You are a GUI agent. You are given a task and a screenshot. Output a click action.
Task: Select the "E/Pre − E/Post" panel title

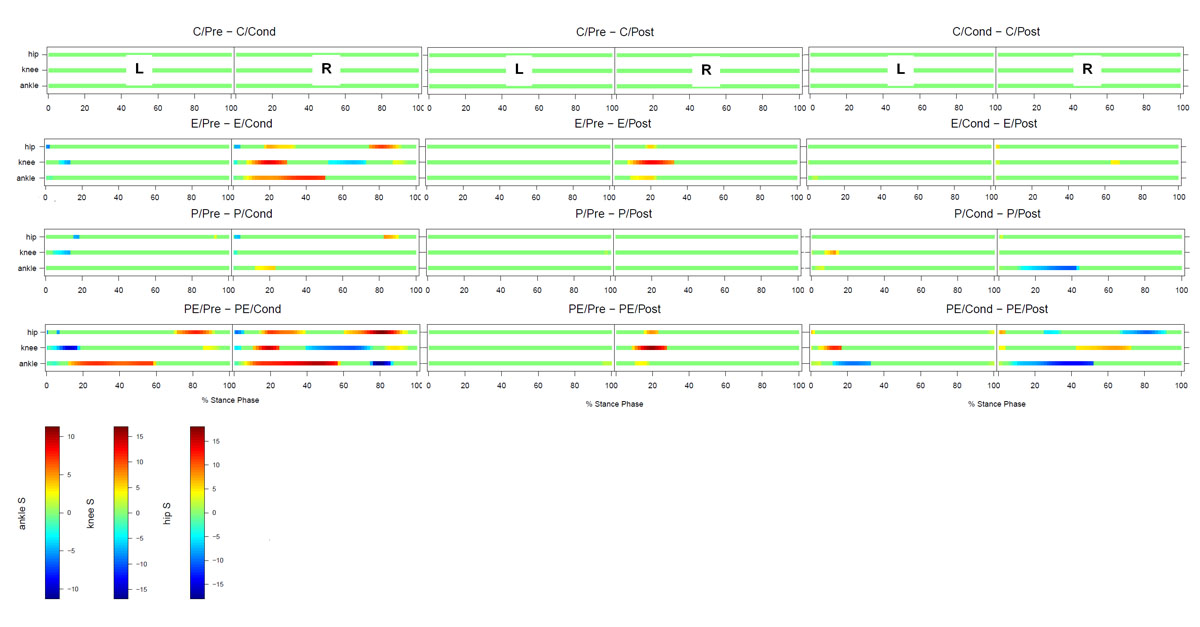[614, 123]
